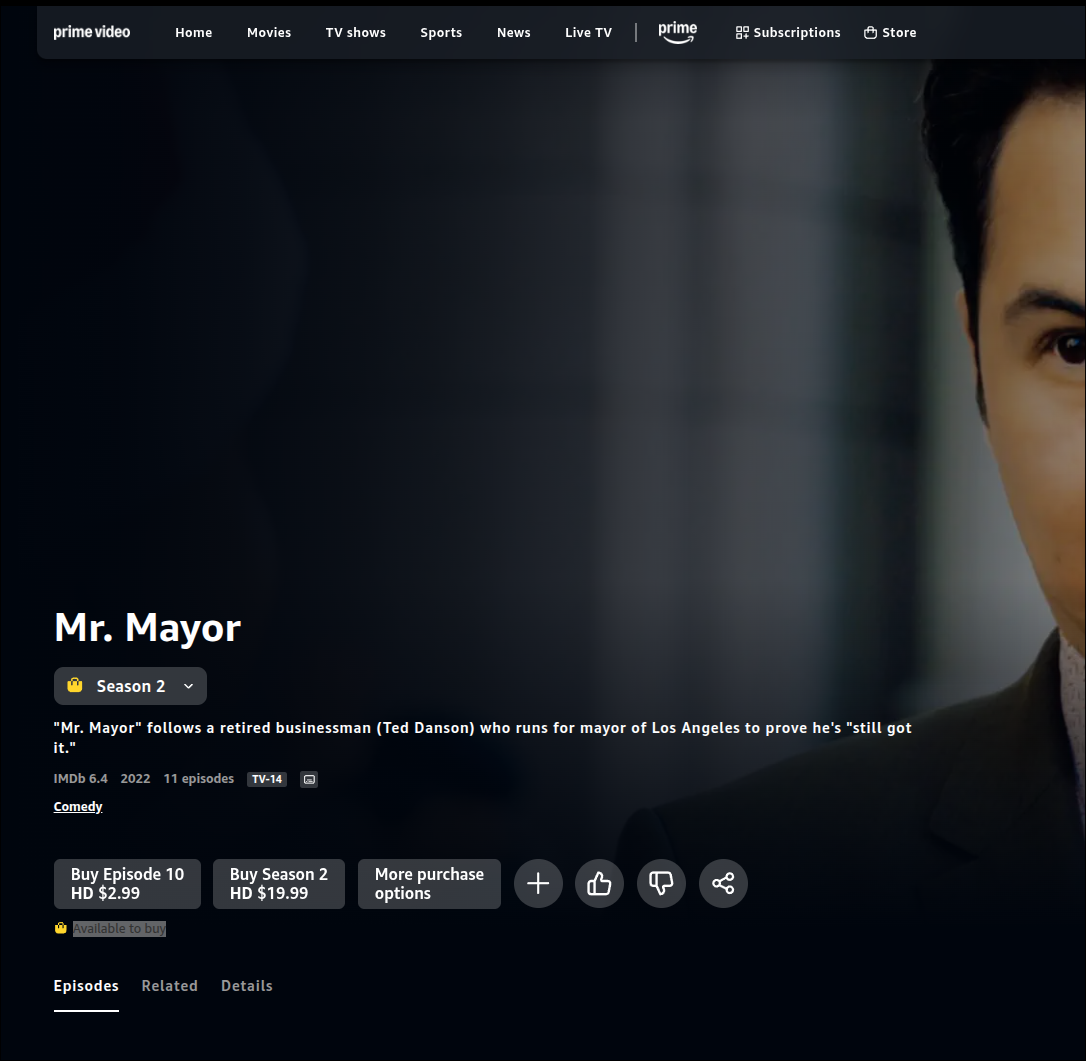Open Subscriptions in the top bar
Viewport: 1086px width, 1061px height.
pyautogui.click(x=788, y=33)
